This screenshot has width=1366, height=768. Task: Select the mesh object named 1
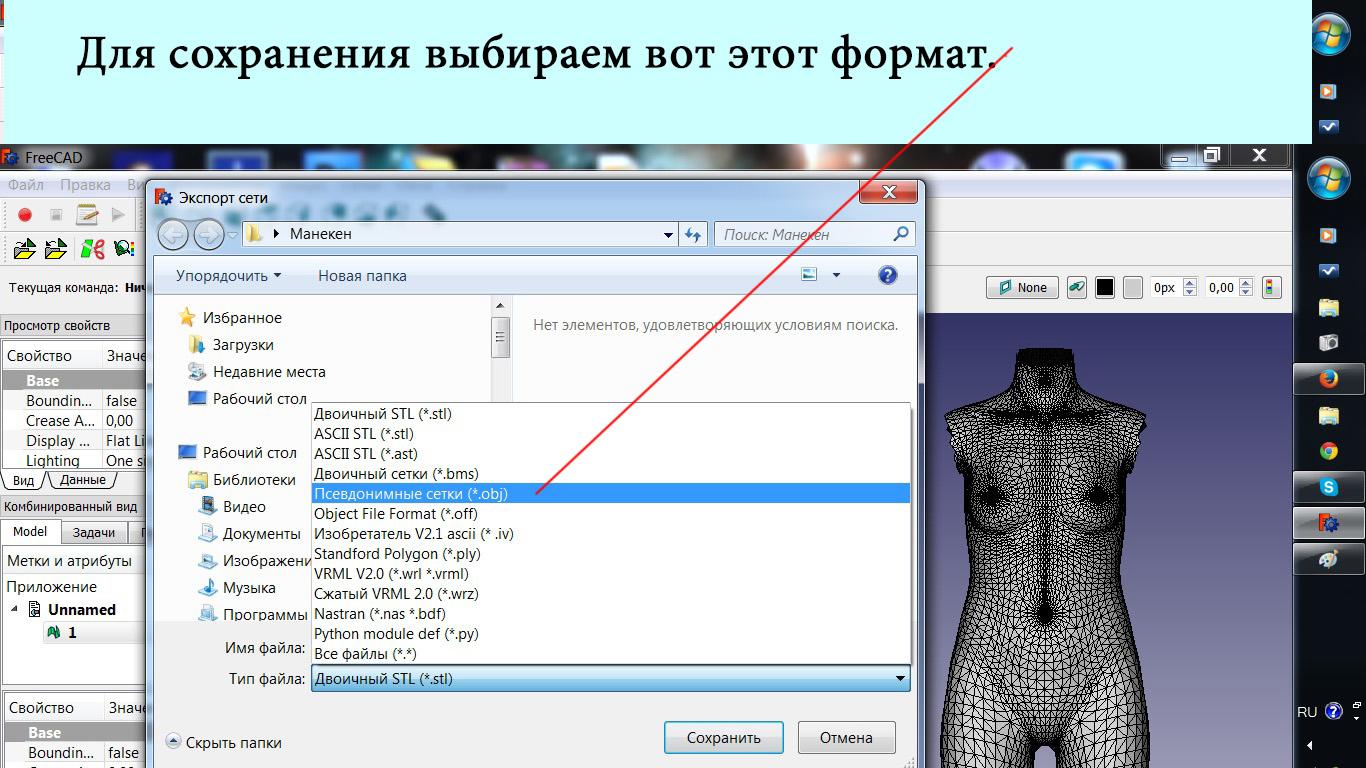[x=71, y=632]
